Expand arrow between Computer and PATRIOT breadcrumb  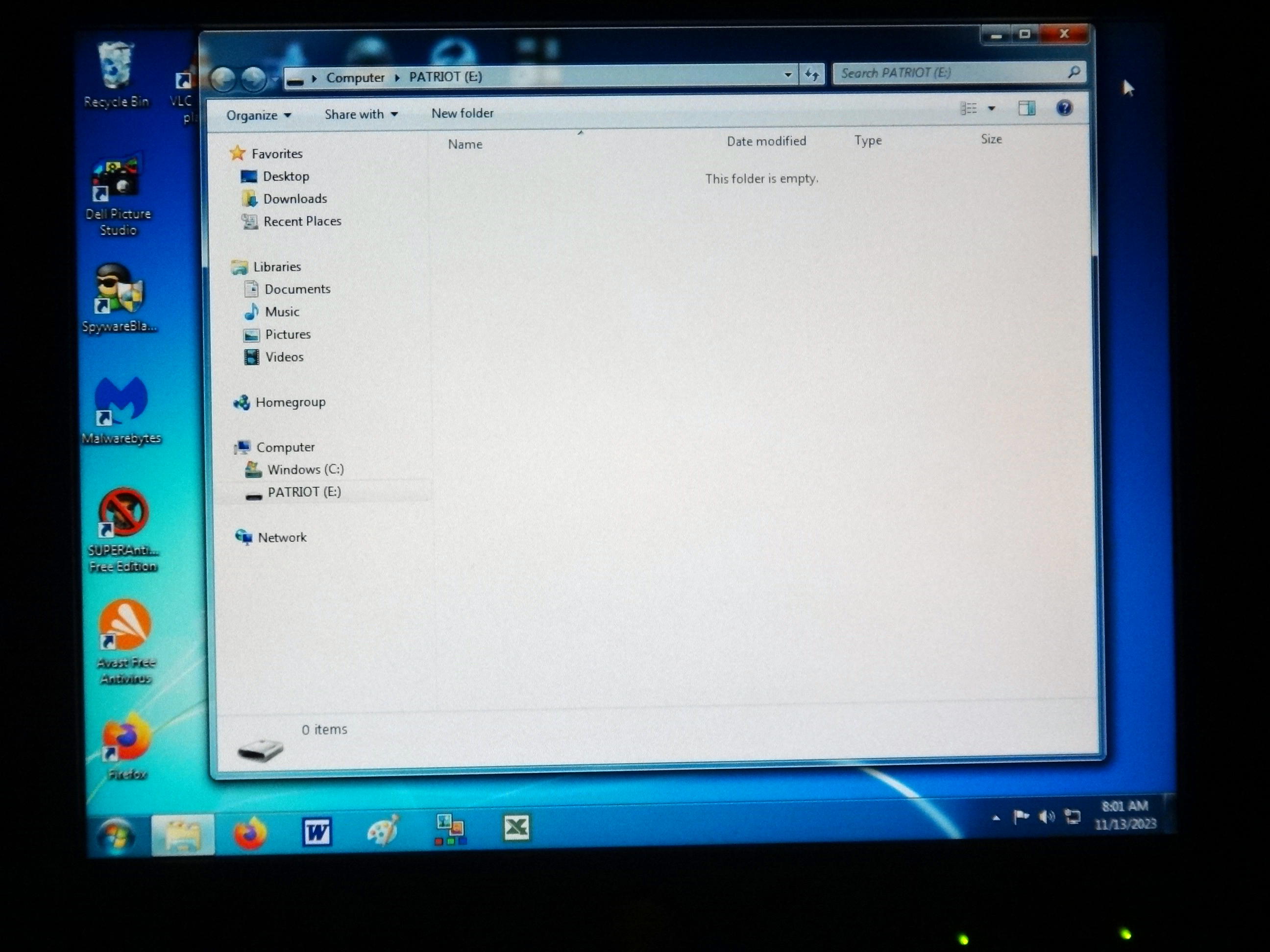(397, 77)
